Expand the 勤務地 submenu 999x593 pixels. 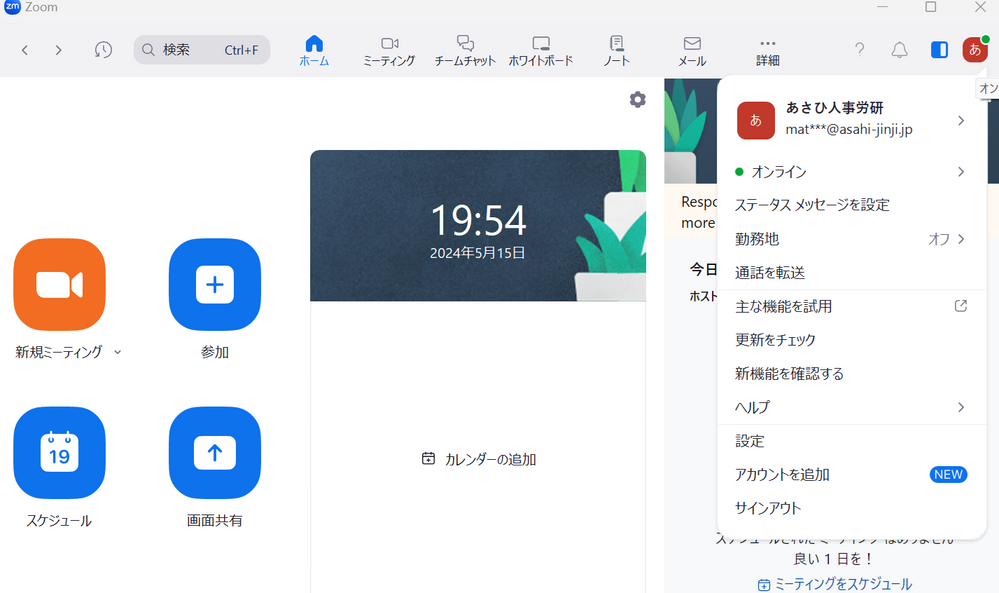click(960, 239)
